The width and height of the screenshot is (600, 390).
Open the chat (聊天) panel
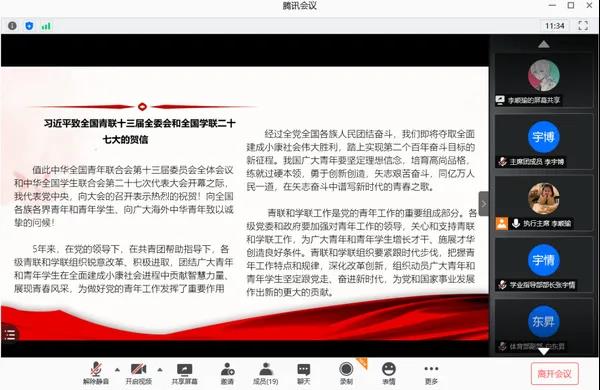pyautogui.click(x=304, y=373)
